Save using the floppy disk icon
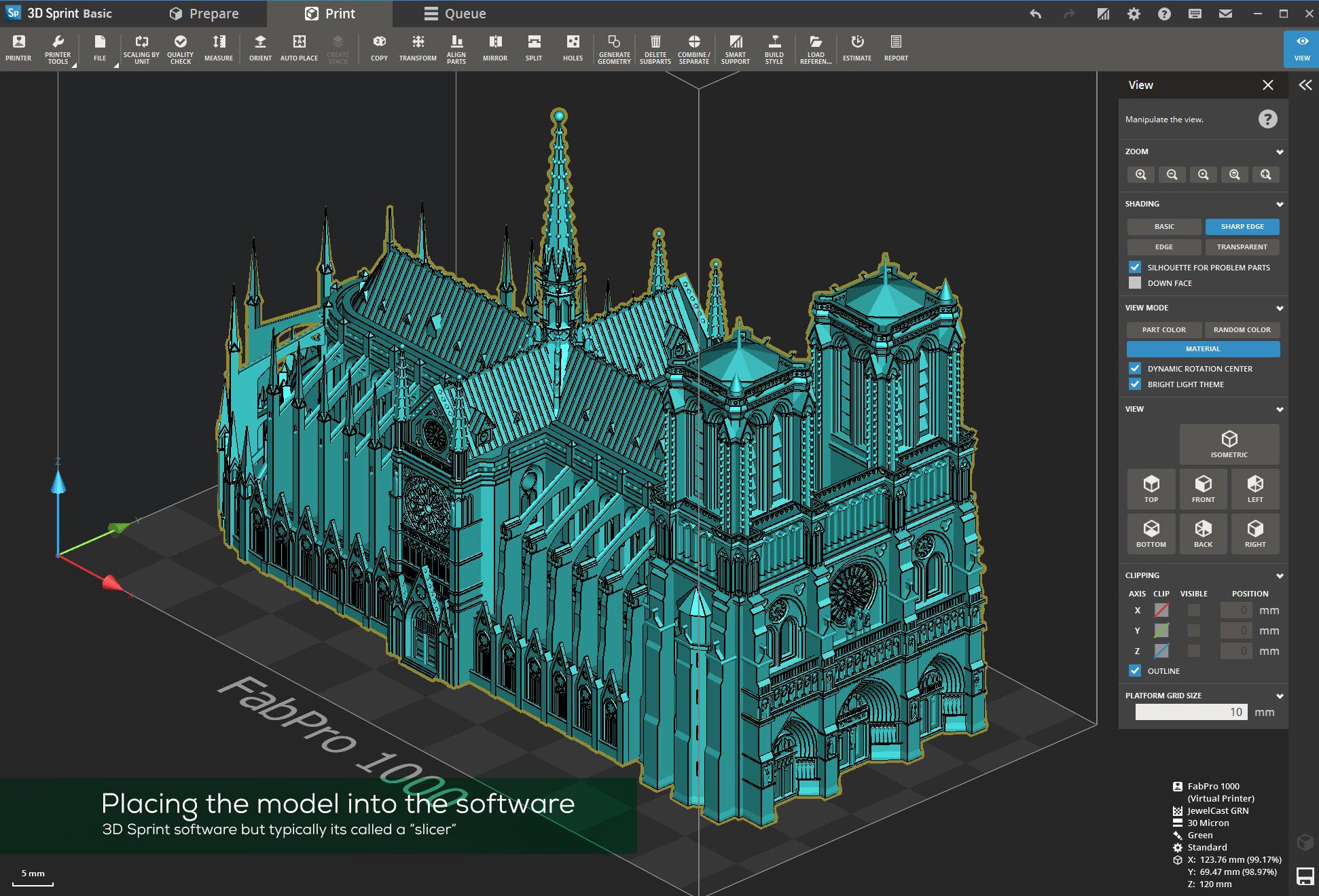The height and width of the screenshot is (896, 1319). [x=1305, y=876]
